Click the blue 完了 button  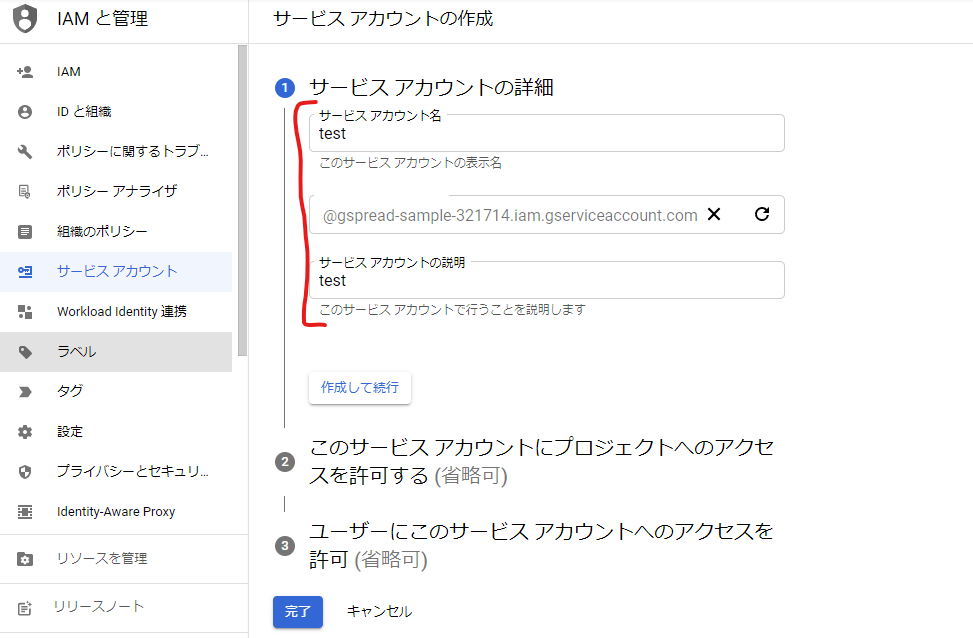coord(297,611)
